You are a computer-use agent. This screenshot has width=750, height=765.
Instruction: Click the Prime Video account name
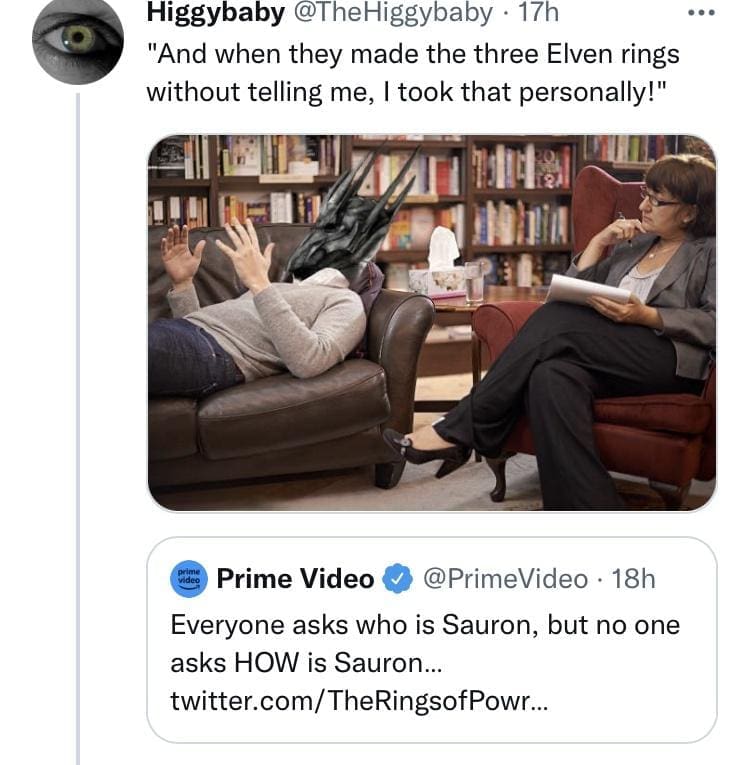(x=295, y=579)
